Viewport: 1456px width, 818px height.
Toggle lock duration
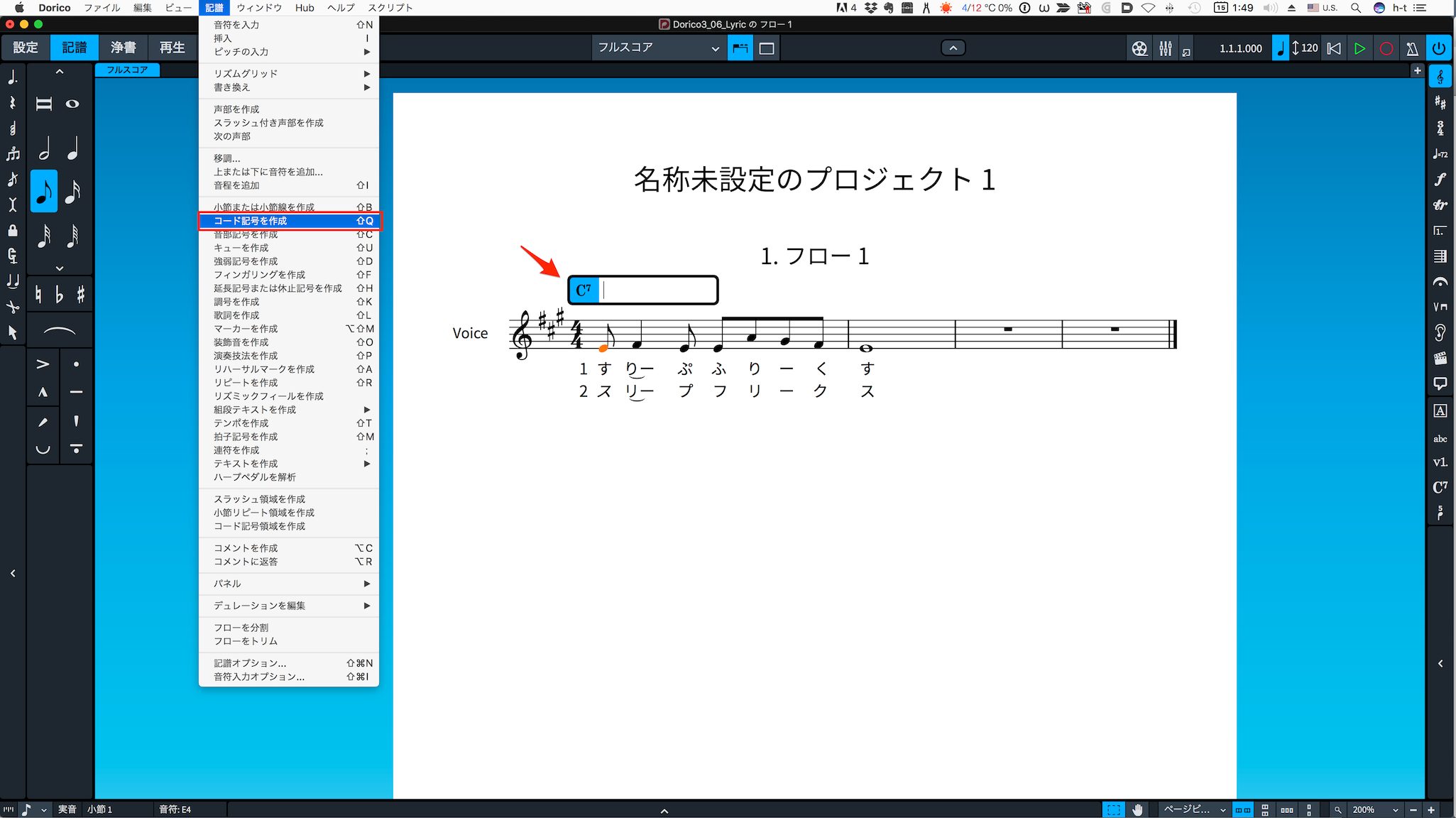click(x=12, y=231)
